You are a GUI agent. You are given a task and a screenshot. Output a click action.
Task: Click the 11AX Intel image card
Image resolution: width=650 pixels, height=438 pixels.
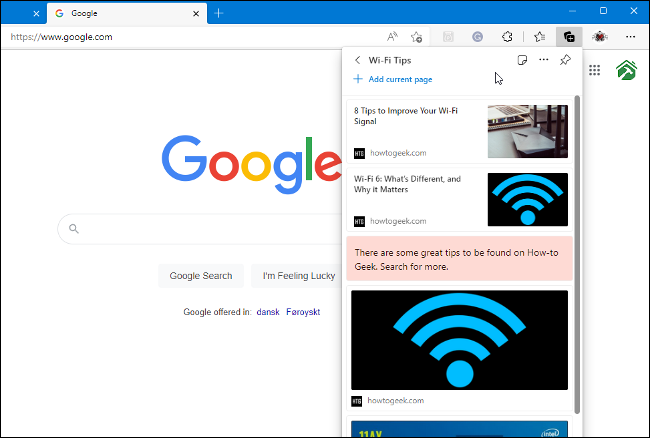click(459, 428)
